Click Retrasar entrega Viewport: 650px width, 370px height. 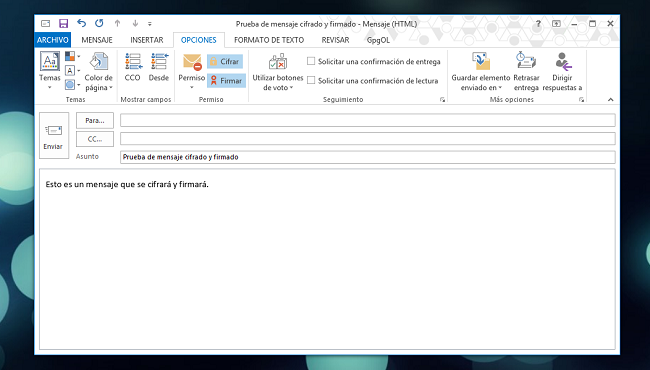(x=526, y=72)
